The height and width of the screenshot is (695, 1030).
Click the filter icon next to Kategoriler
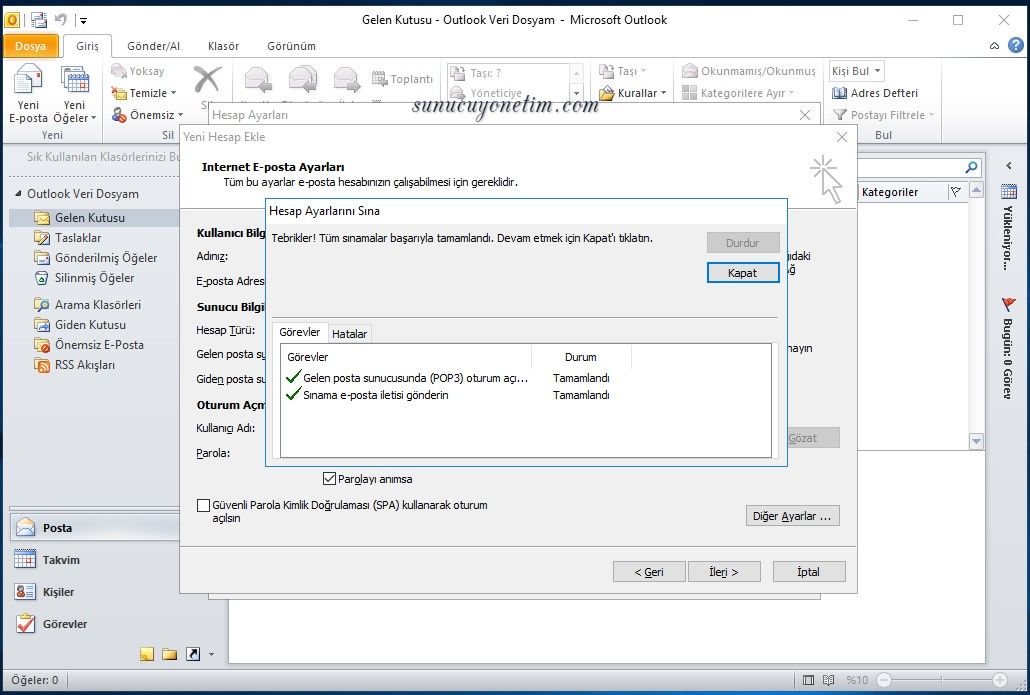coord(956,192)
